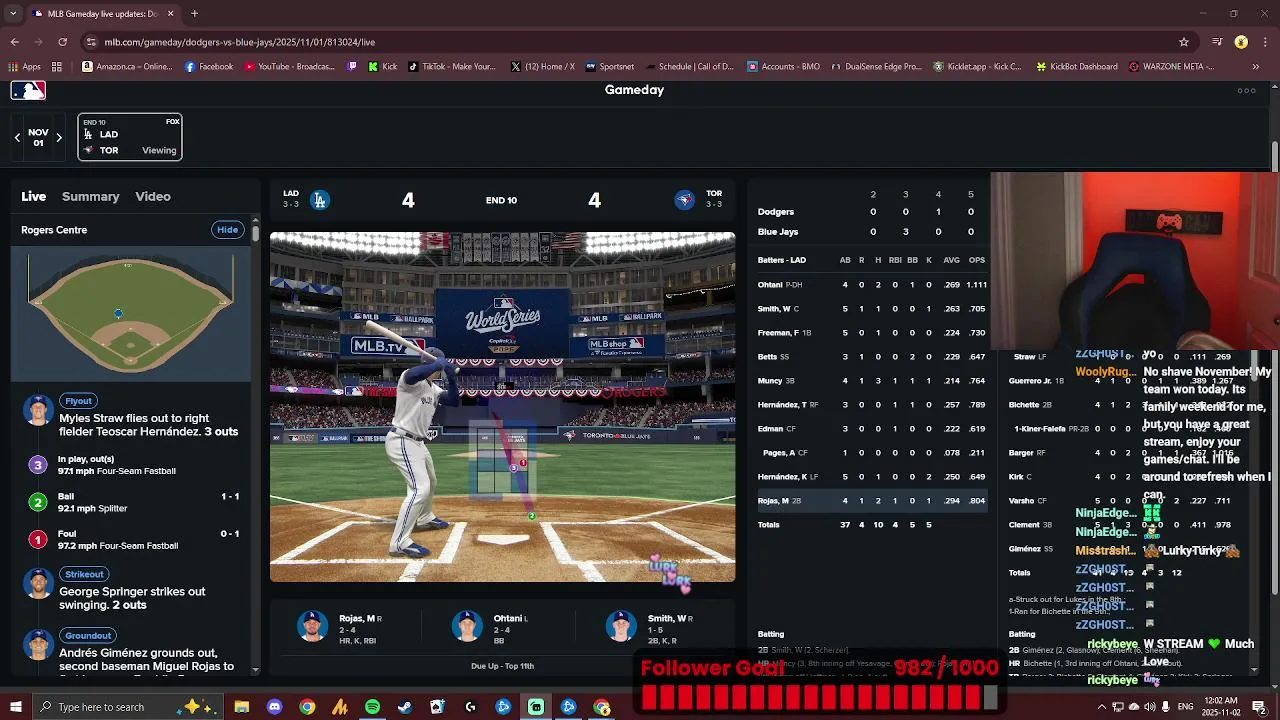Reload the browser page

pos(62,42)
